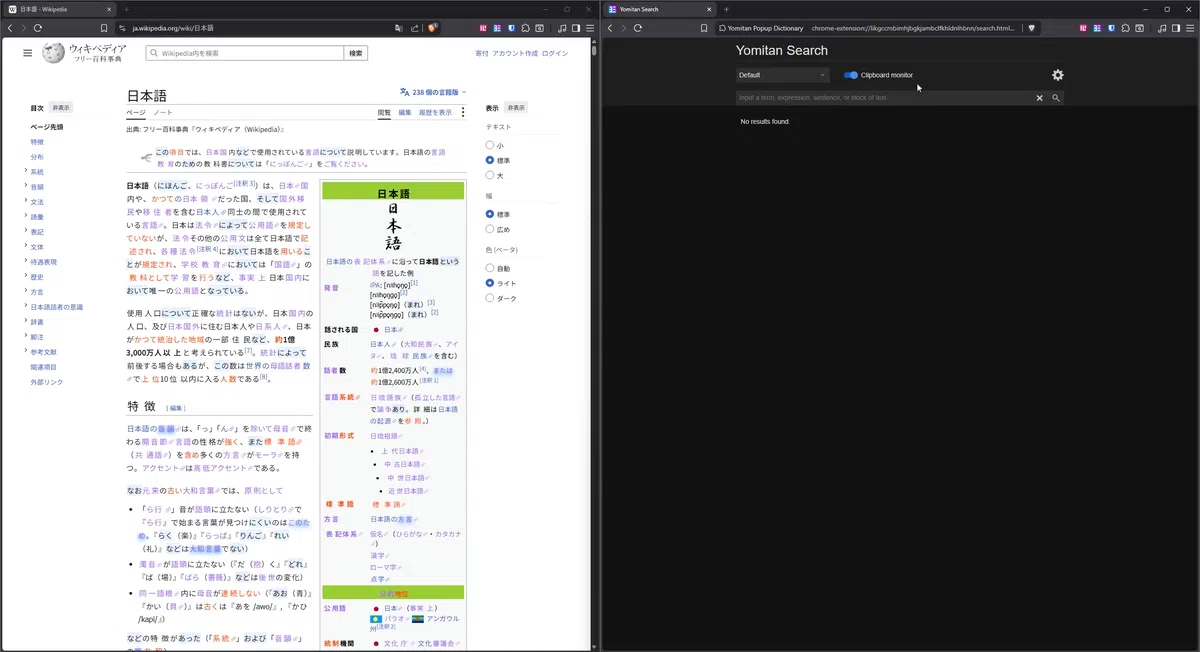The height and width of the screenshot is (652, 1200).
Task: Open the extensions puzzle icon in Yomitan window
Action: pos(1126,28)
